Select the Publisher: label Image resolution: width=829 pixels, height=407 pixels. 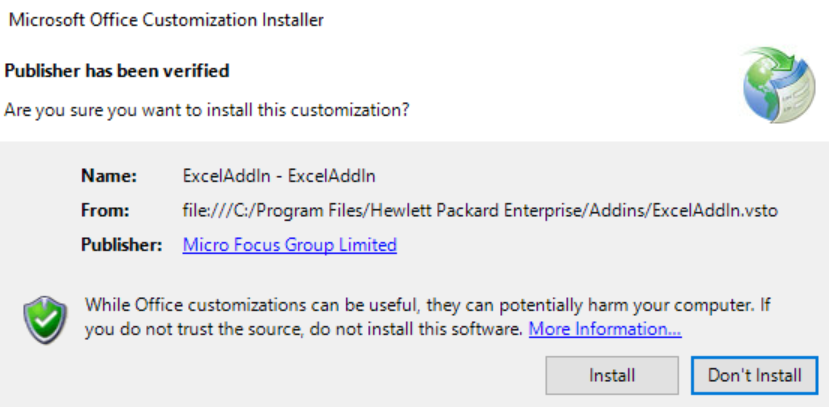pos(121,245)
